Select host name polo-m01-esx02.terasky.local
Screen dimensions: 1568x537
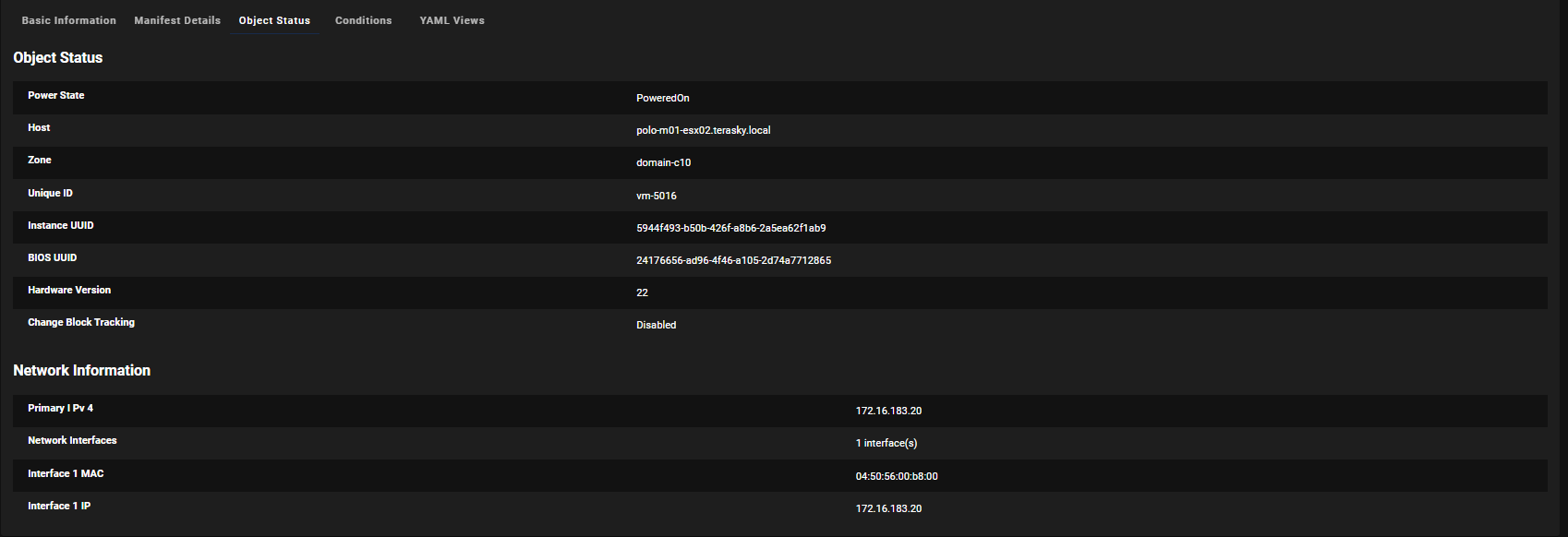pyautogui.click(x=703, y=130)
